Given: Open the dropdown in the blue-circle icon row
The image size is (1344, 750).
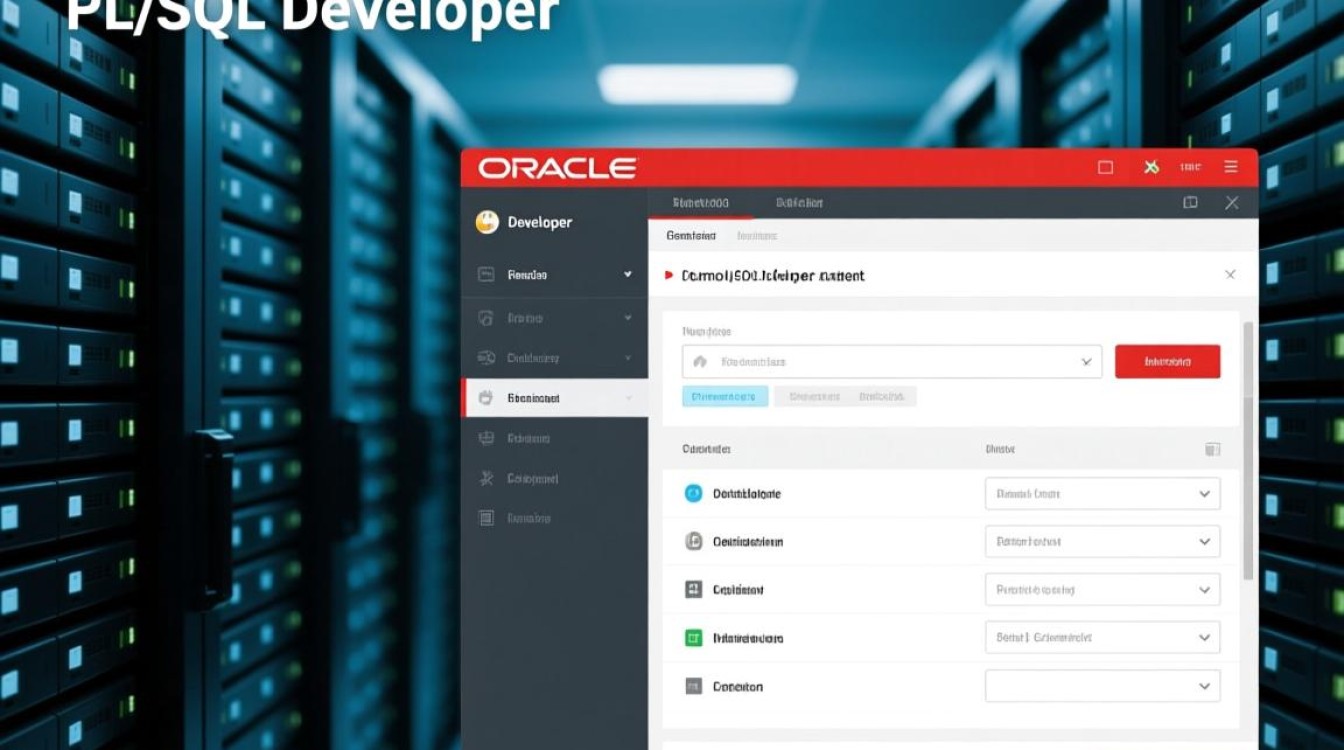Looking at the screenshot, I should click(x=1103, y=493).
